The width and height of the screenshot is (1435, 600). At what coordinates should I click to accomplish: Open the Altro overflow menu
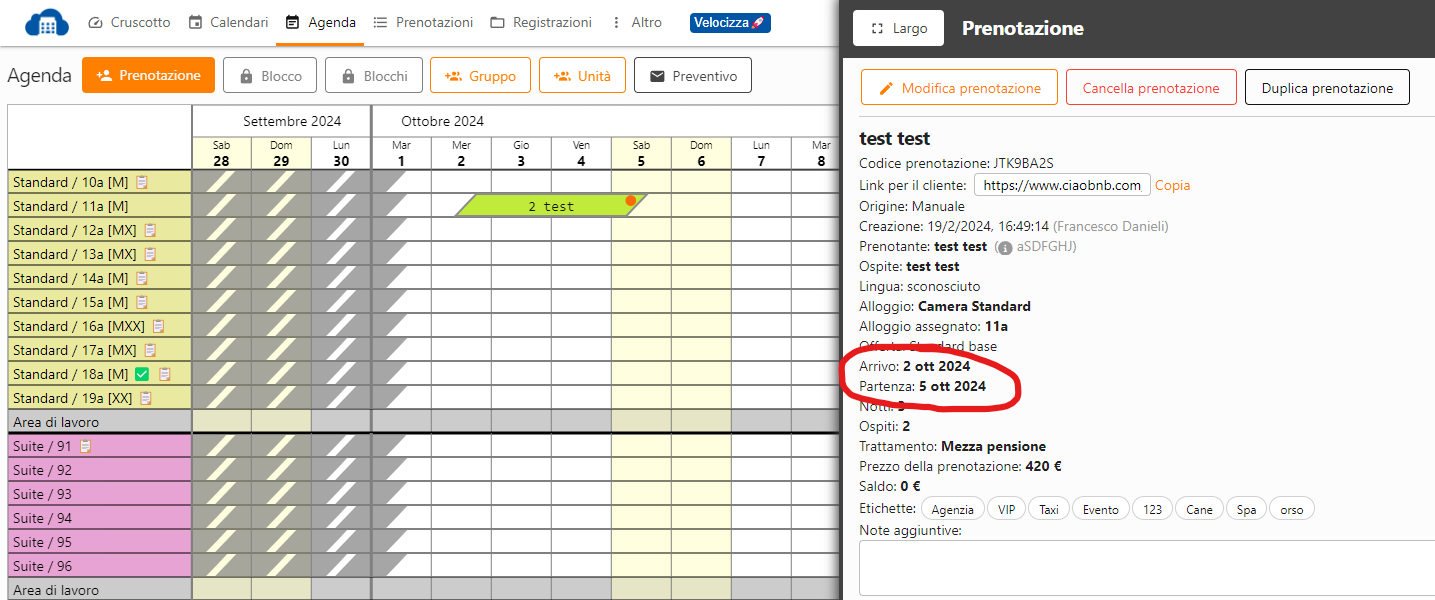click(x=636, y=22)
